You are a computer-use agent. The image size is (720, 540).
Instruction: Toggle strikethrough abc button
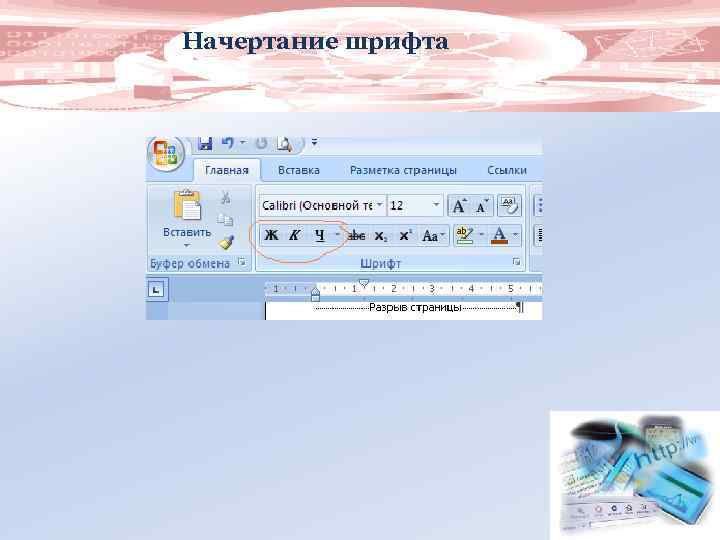(x=357, y=236)
